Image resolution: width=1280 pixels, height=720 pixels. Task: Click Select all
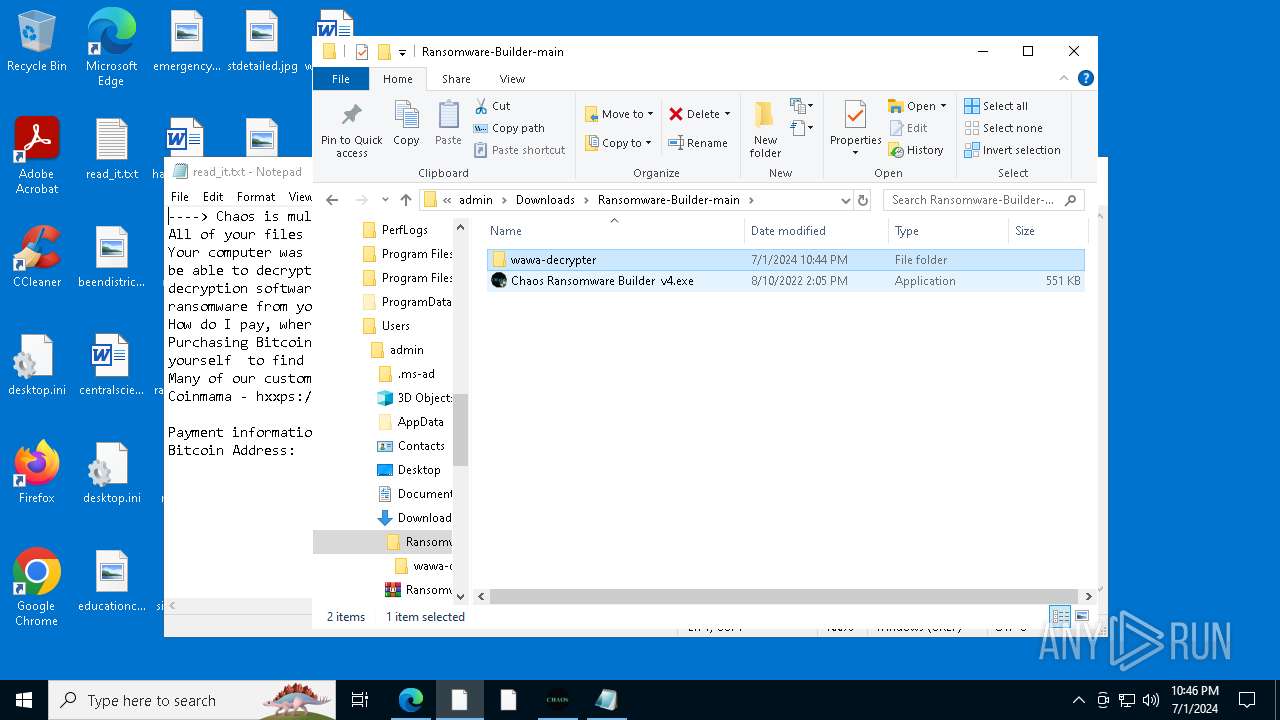pos(996,106)
